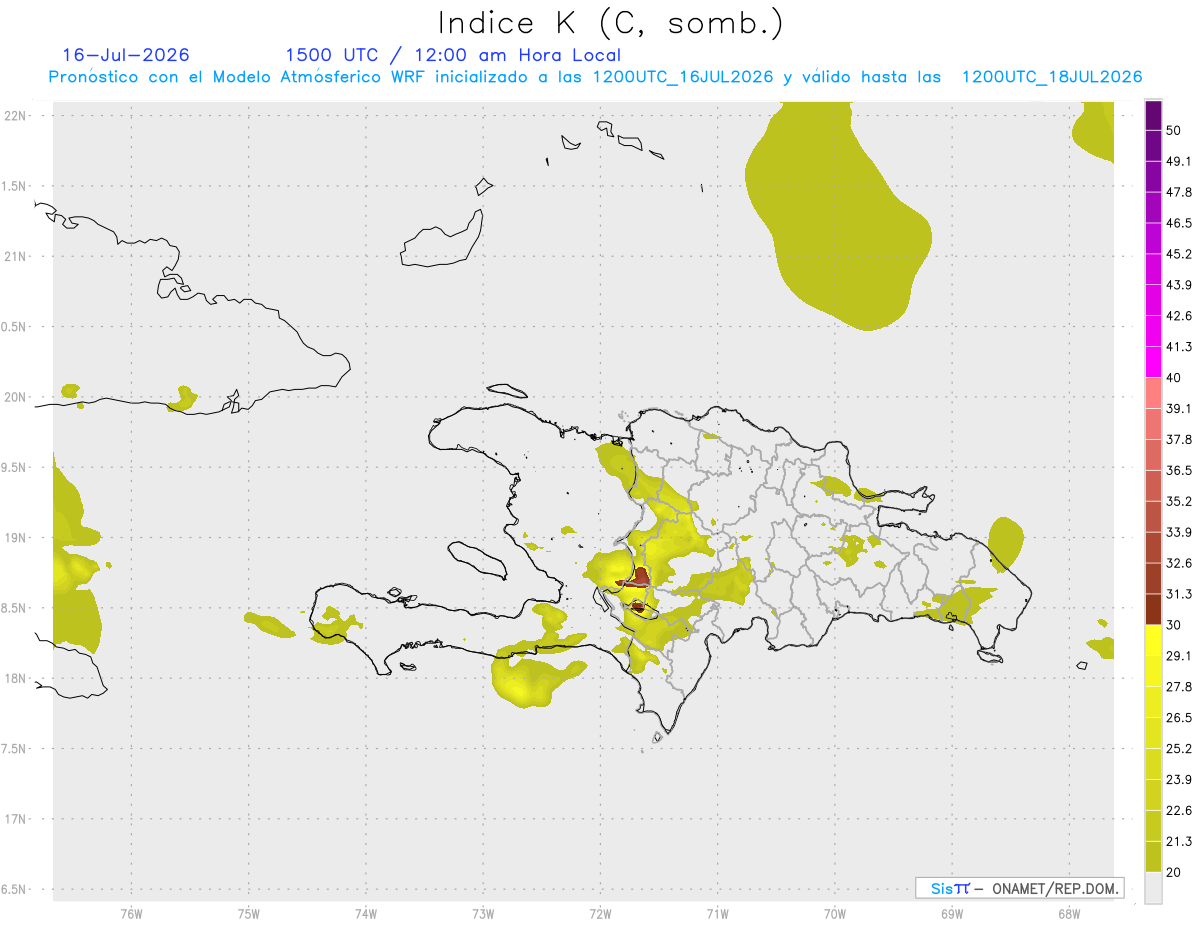The image size is (1200, 927).
Task: Click the colorbar value '25.2'
Action: click(1179, 748)
